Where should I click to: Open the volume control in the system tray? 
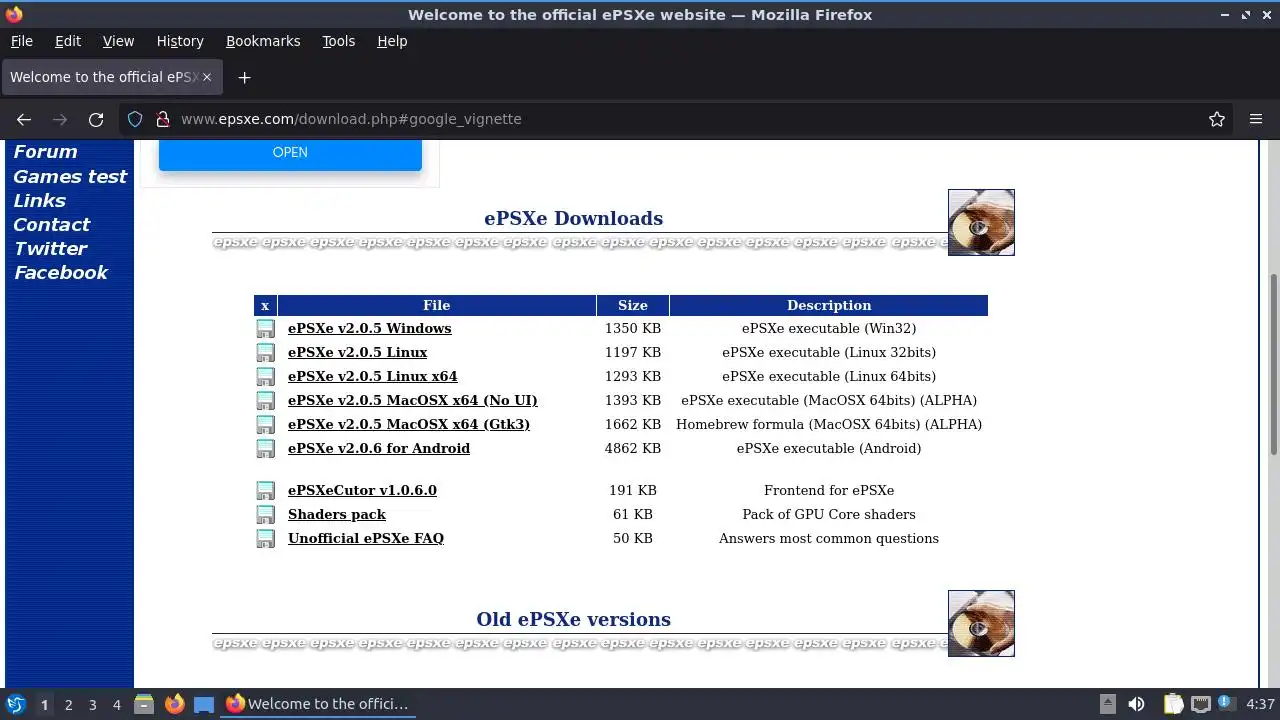(1136, 704)
